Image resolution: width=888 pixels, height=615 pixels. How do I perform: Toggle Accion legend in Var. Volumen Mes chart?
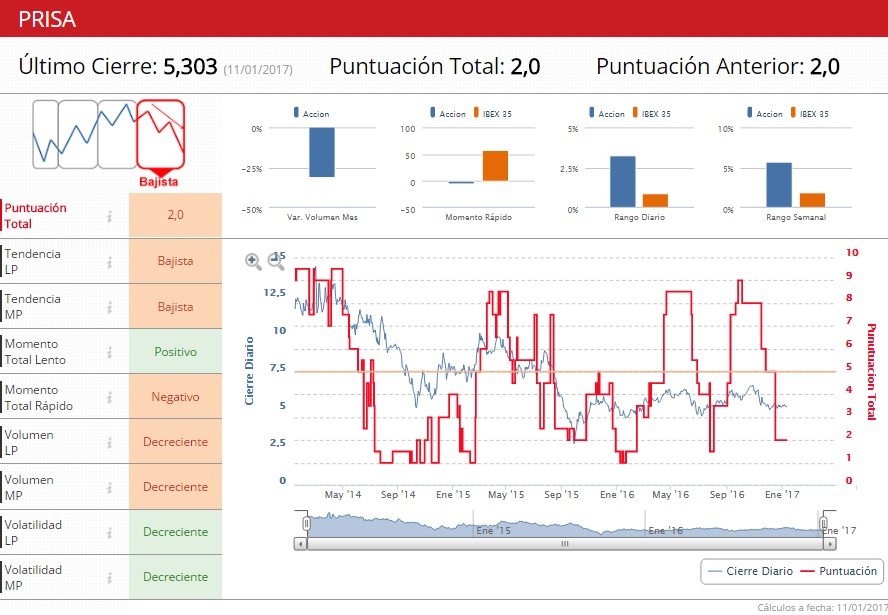tap(311, 113)
